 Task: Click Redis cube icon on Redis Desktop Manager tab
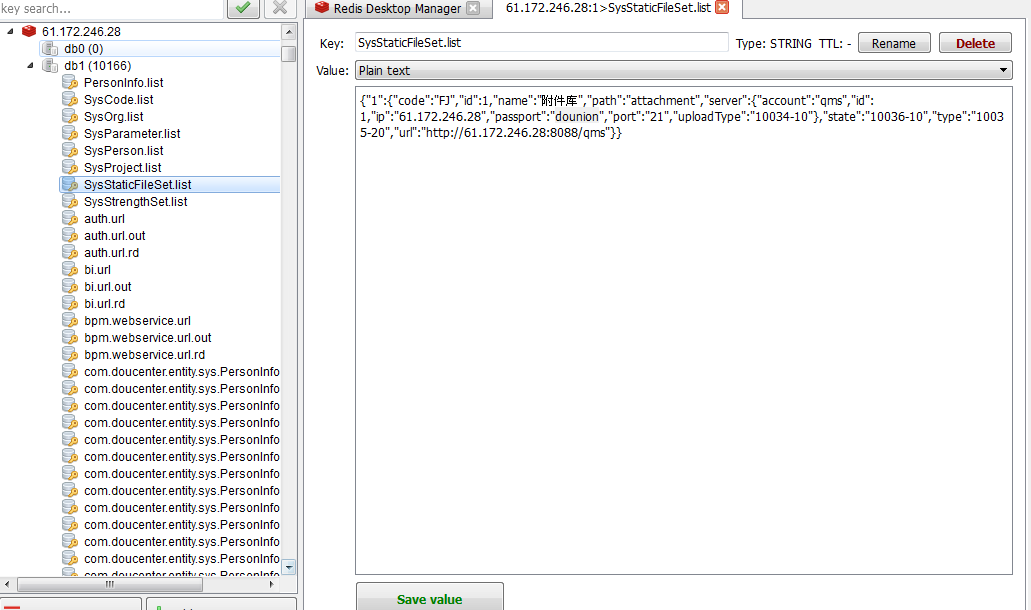point(322,8)
